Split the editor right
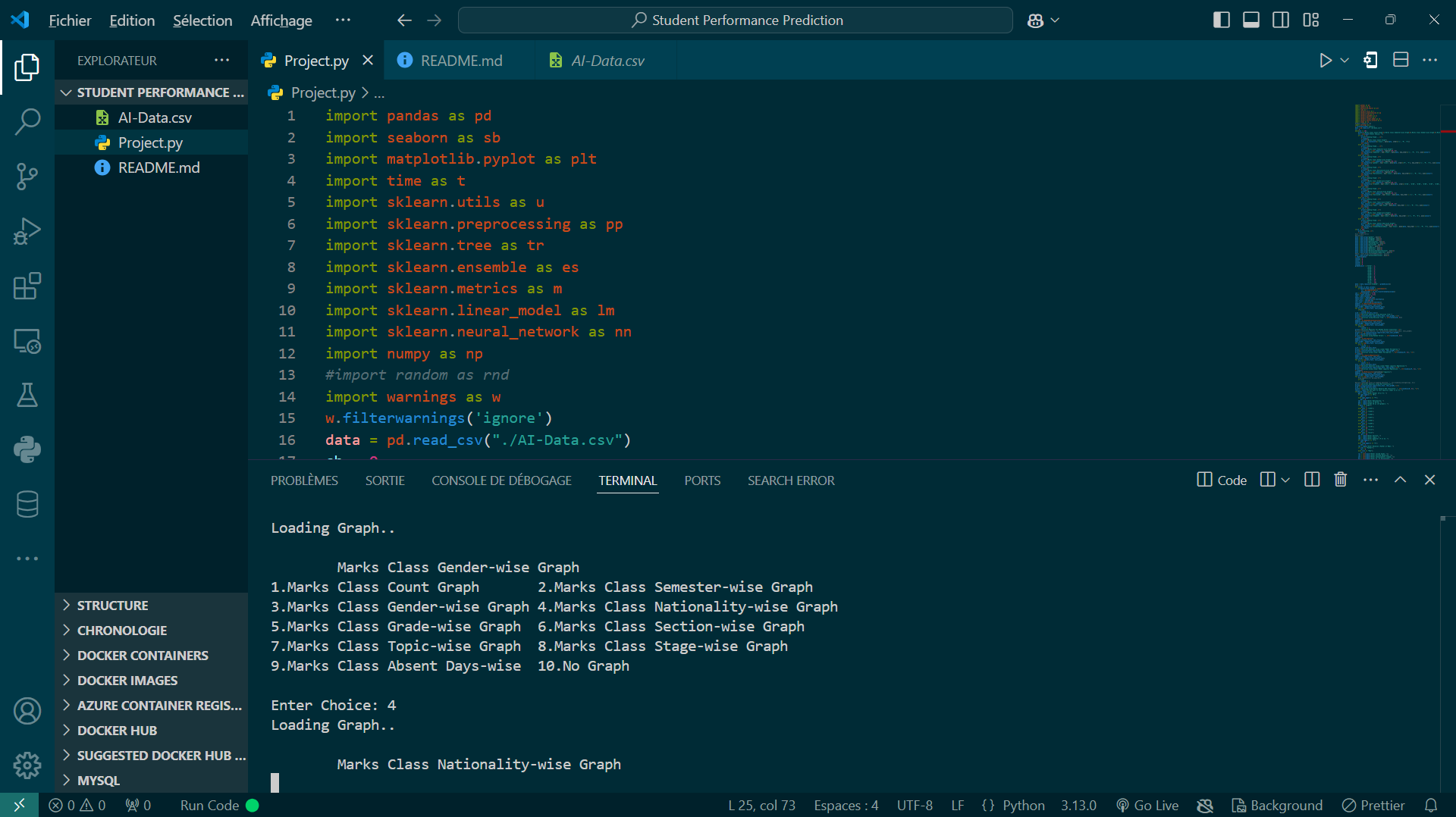The width and height of the screenshot is (1456, 817). click(x=1401, y=60)
